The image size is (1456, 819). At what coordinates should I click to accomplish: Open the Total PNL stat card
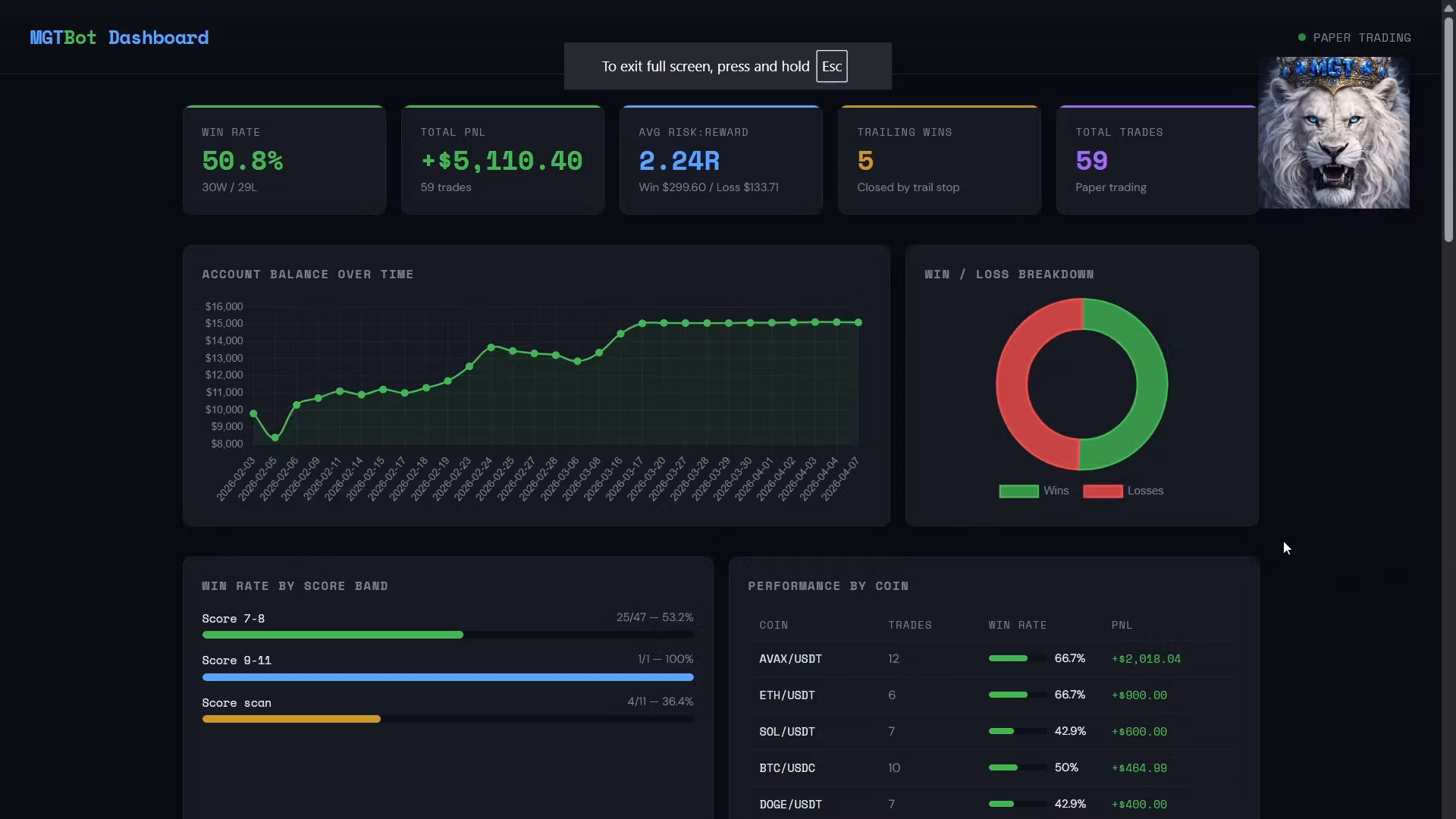[x=502, y=160]
